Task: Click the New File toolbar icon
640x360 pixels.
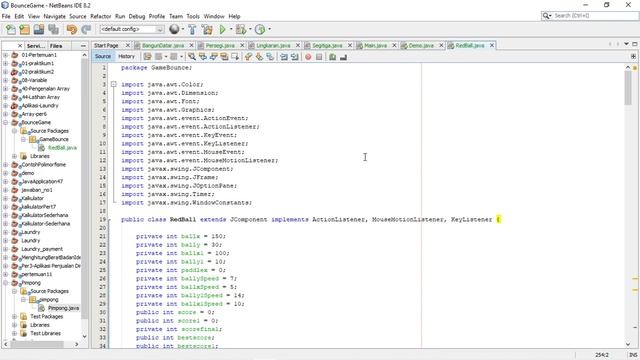Action: tap(11, 29)
